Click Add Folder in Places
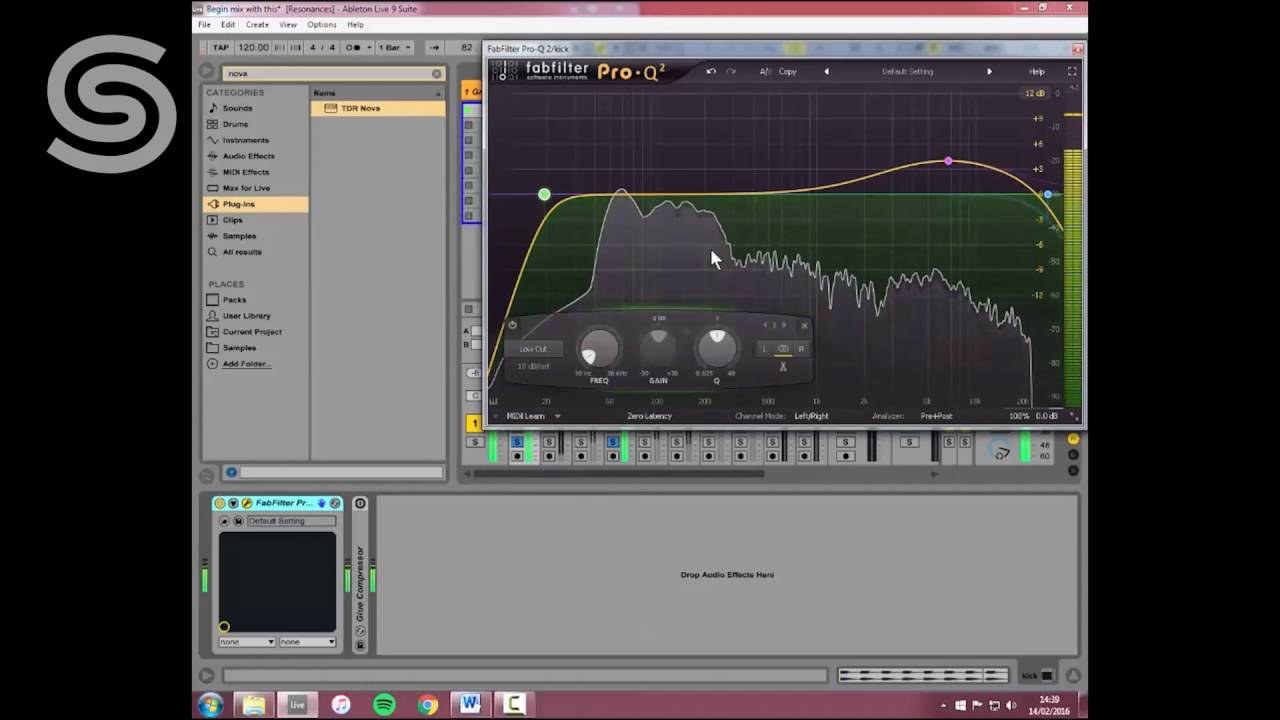The width and height of the screenshot is (1280, 720). [246, 364]
